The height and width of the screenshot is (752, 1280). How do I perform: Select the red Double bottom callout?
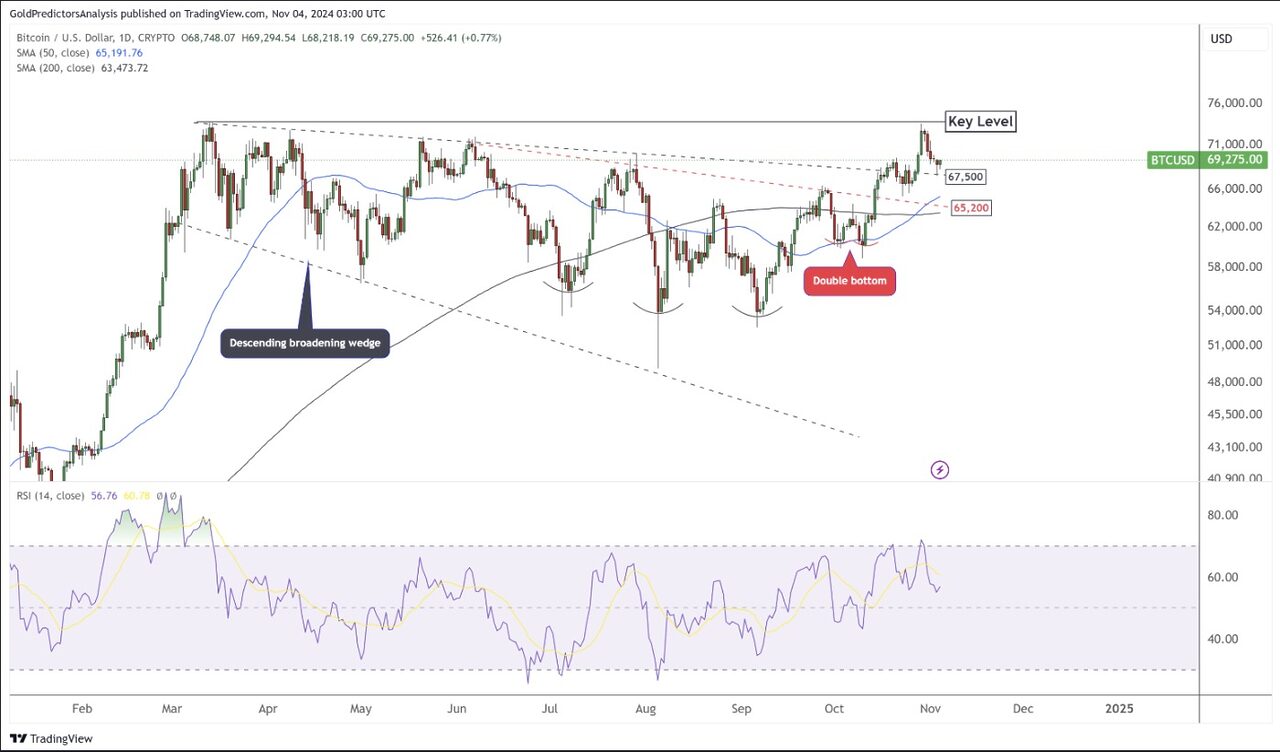849,281
